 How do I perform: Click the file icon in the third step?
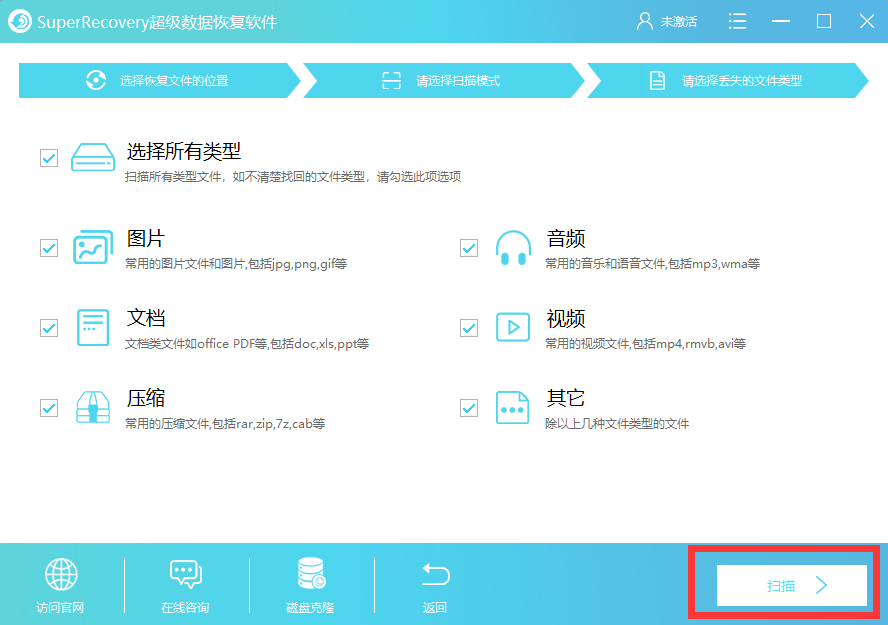(x=657, y=80)
